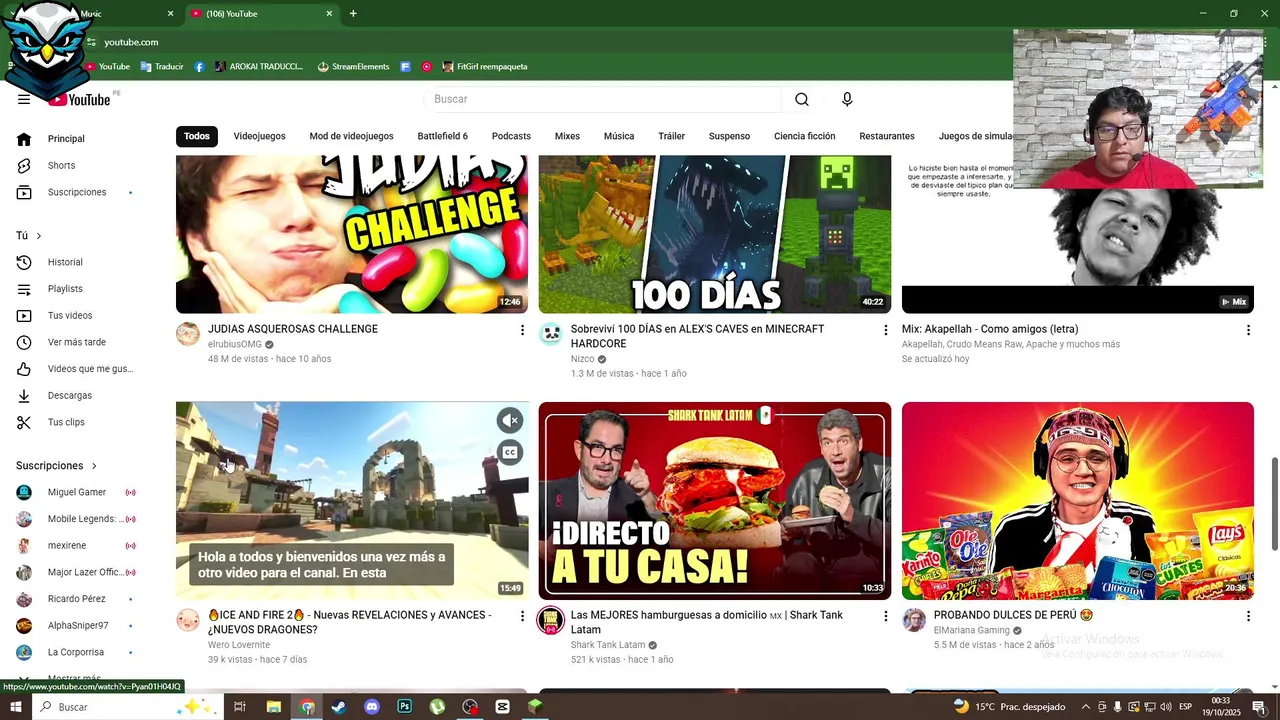
Task: Select the Podcasts filter chip
Action: point(511,136)
